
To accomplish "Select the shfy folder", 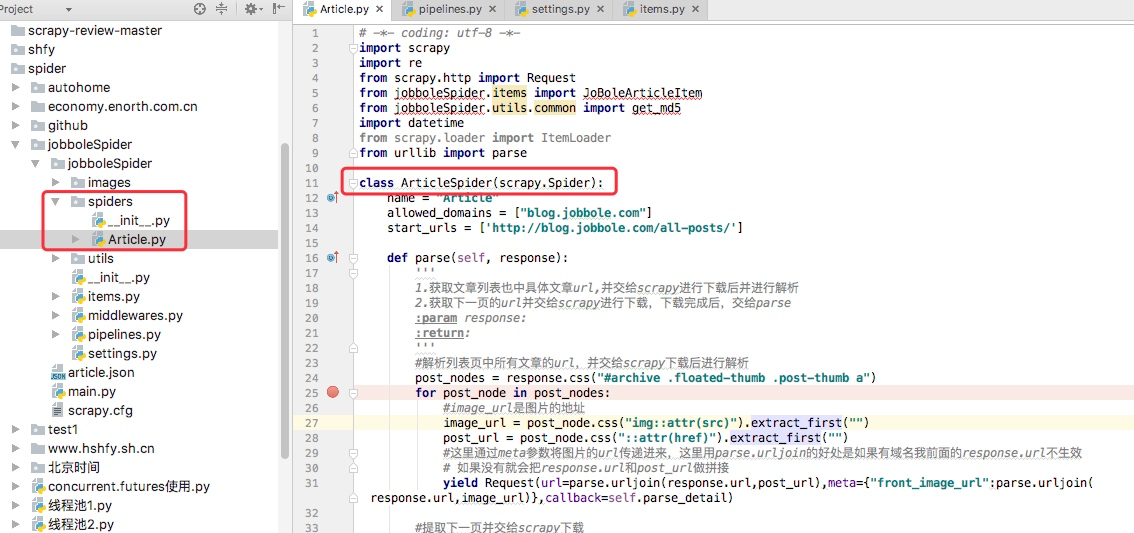I will point(41,49).
